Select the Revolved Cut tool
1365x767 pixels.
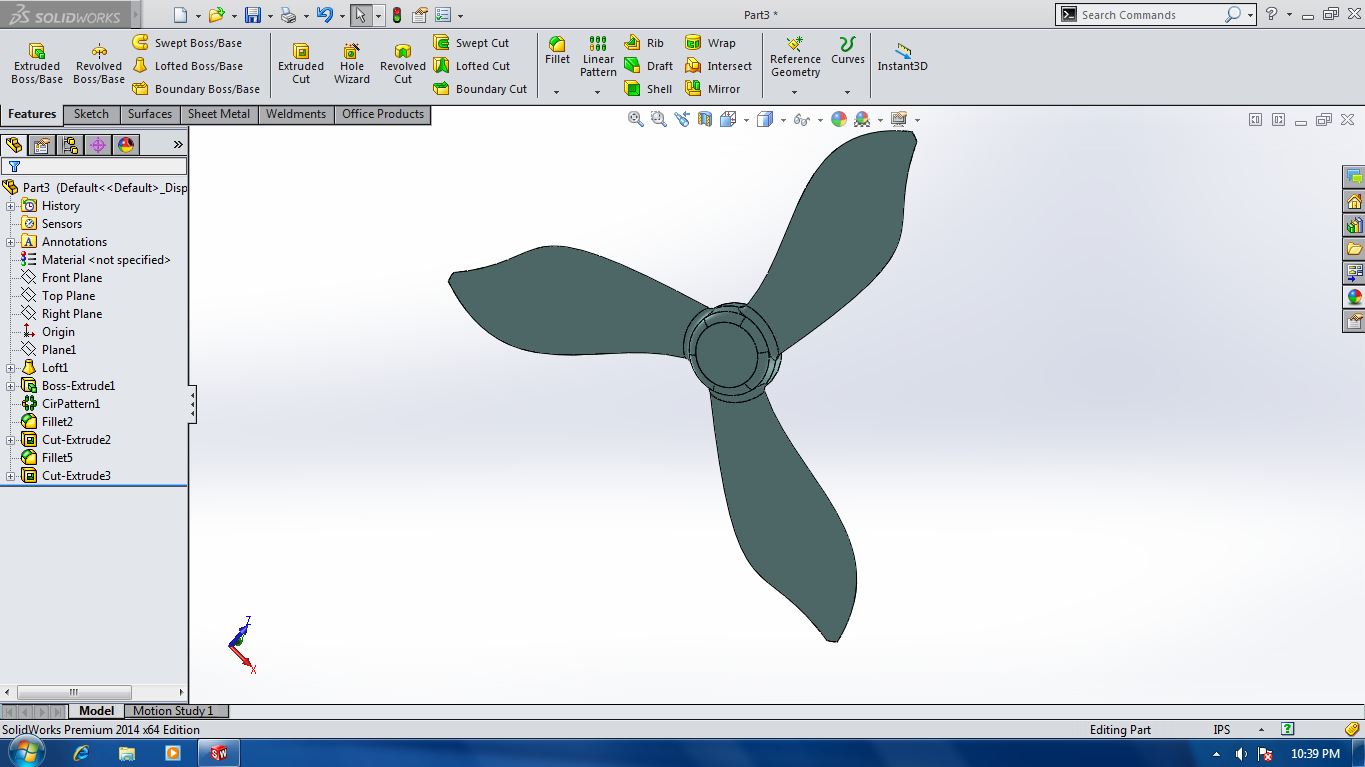tap(403, 64)
